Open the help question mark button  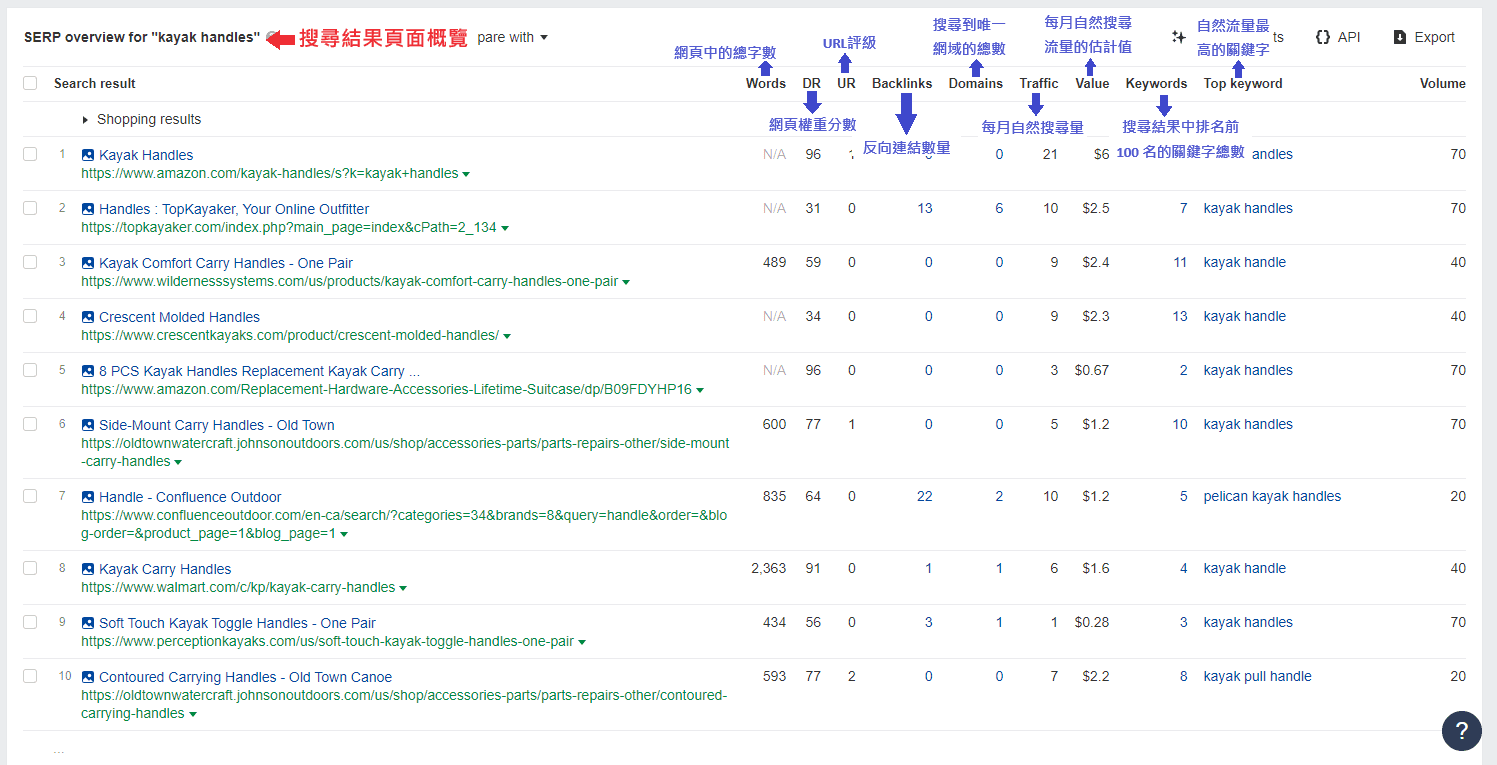1461,730
